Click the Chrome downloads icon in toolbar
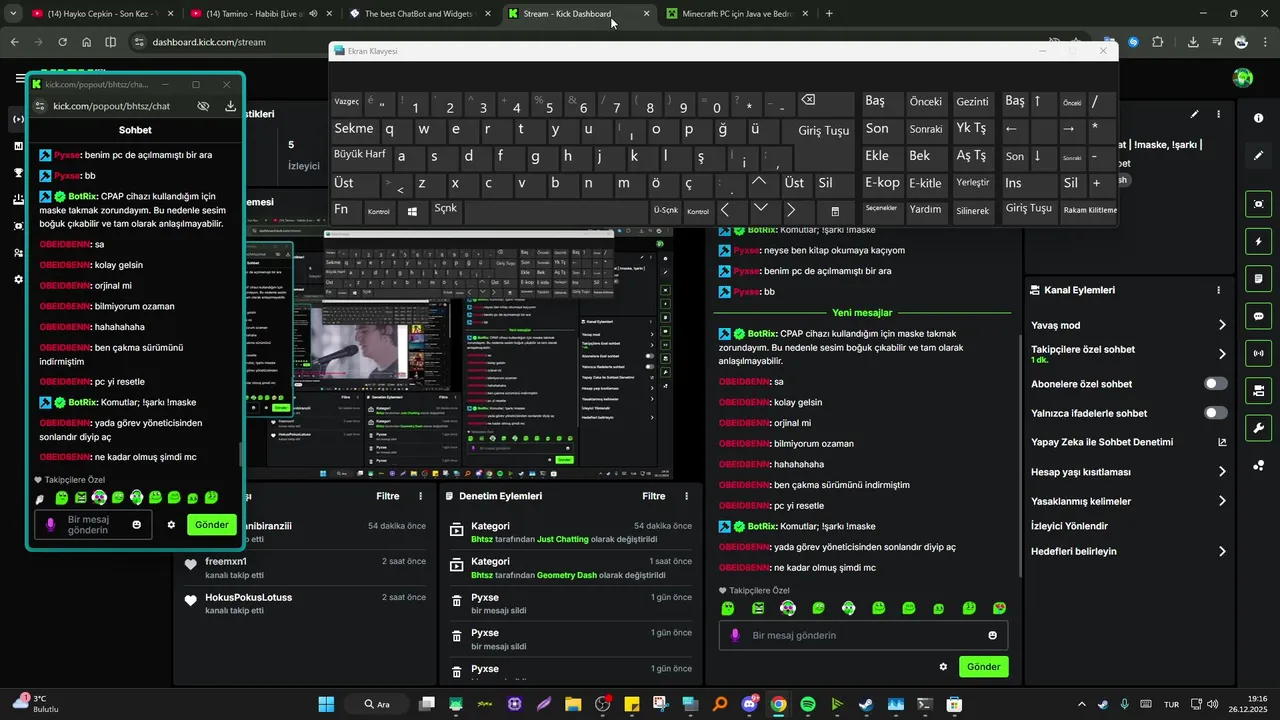 coord(1193,42)
